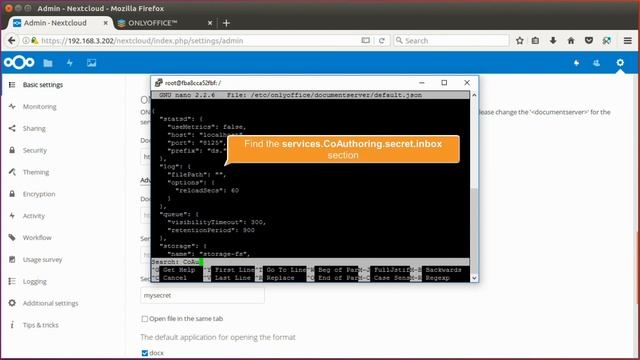
Task: Open Theming settings section
Action: pos(36,172)
